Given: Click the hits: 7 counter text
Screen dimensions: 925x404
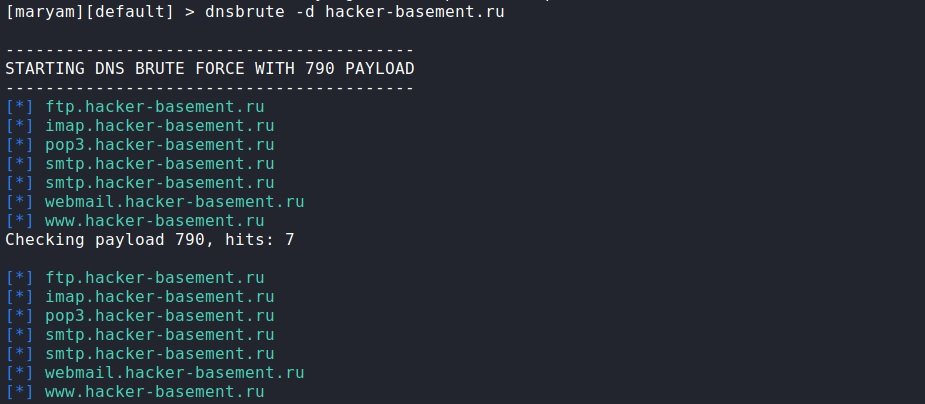Looking at the screenshot, I should 259,239.
